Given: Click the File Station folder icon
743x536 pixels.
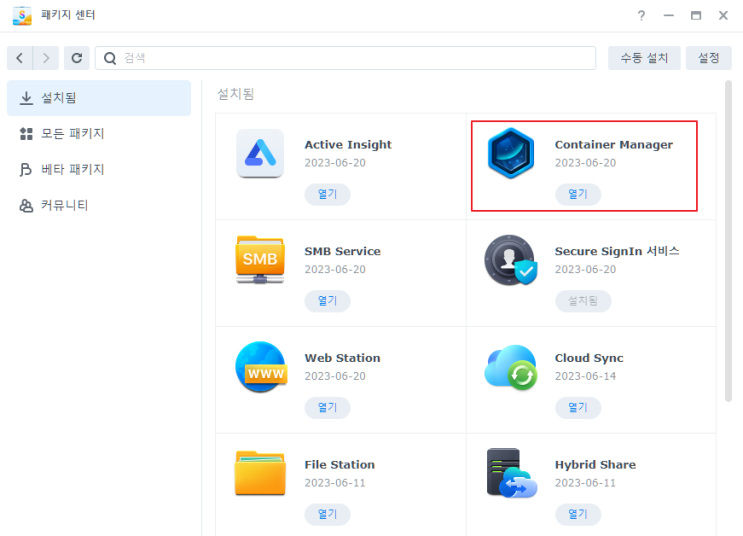Looking at the screenshot, I should 260,473.
